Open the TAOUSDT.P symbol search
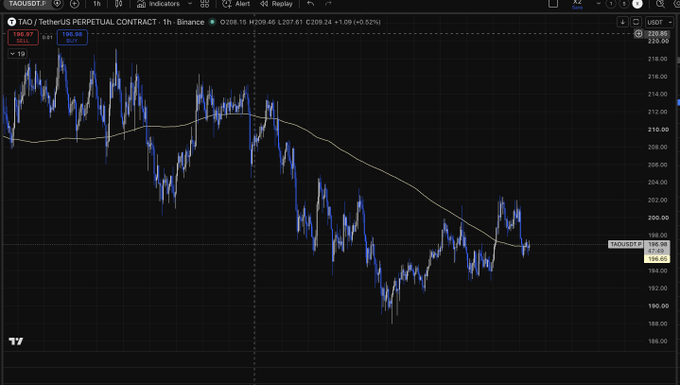This screenshot has height=385, width=680. click(x=27, y=3)
